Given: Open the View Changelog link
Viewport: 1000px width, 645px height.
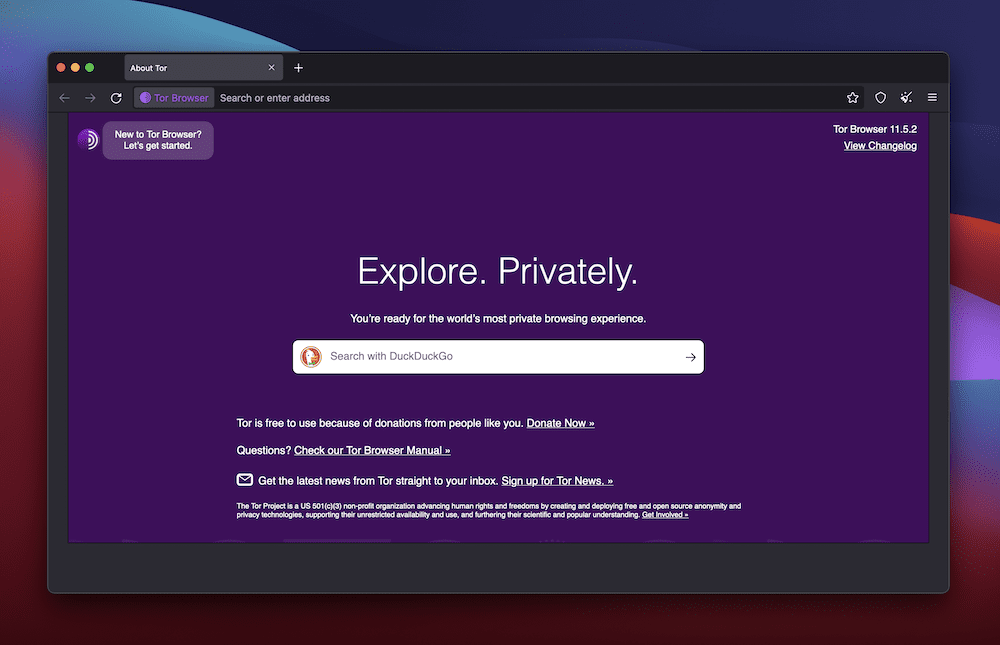Looking at the screenshot, I should tap(880, 145).
